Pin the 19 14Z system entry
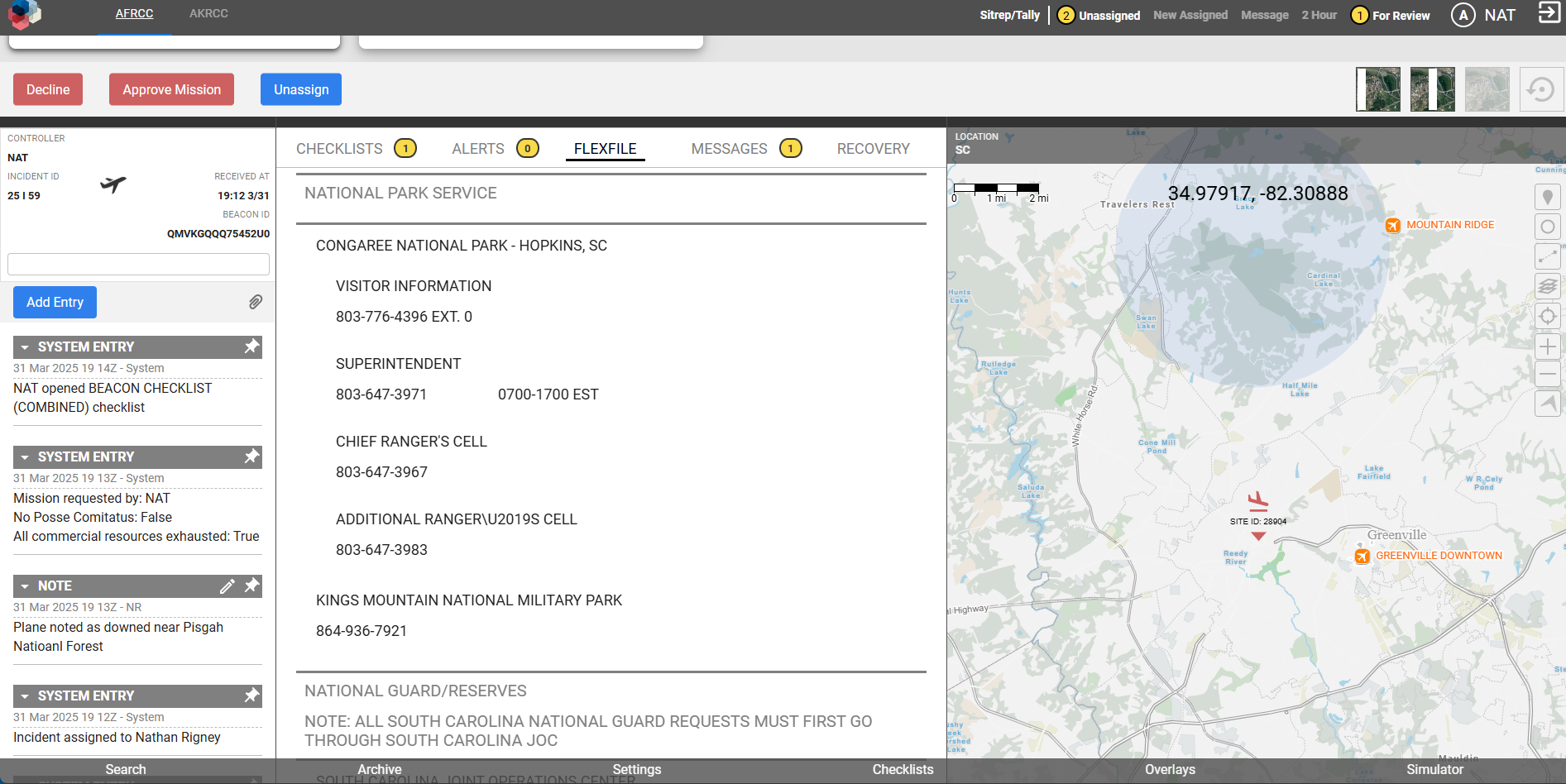 point(251,347)
